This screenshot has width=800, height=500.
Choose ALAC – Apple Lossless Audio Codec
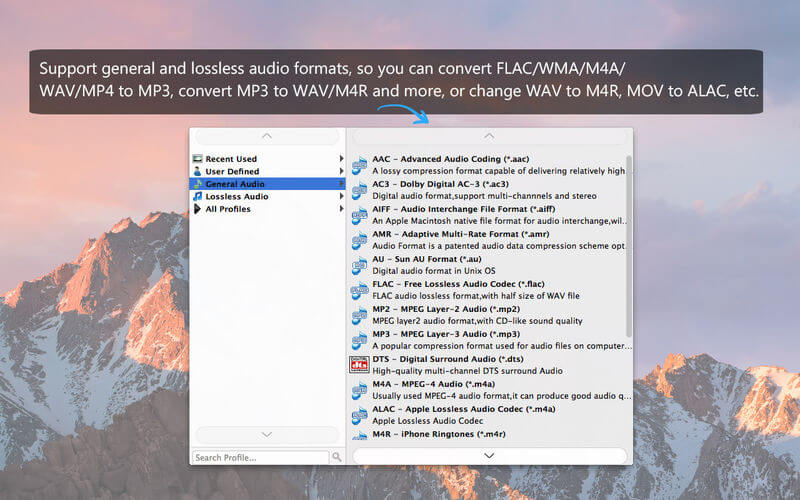[489, 415]
